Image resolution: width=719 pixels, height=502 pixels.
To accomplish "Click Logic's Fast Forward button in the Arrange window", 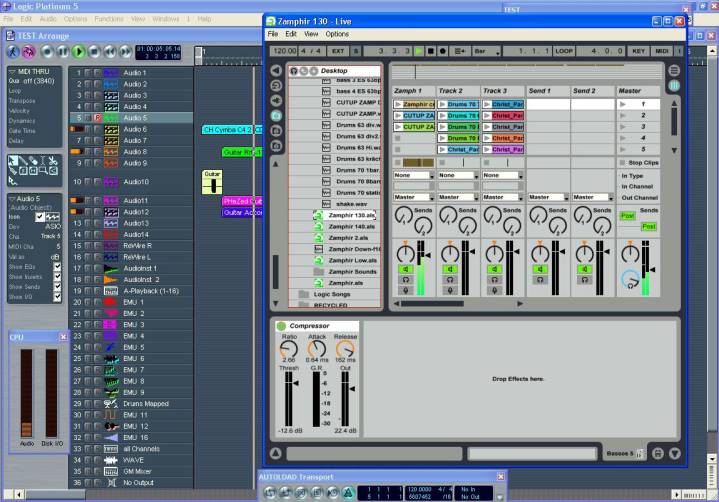I will tap(125, 52).
